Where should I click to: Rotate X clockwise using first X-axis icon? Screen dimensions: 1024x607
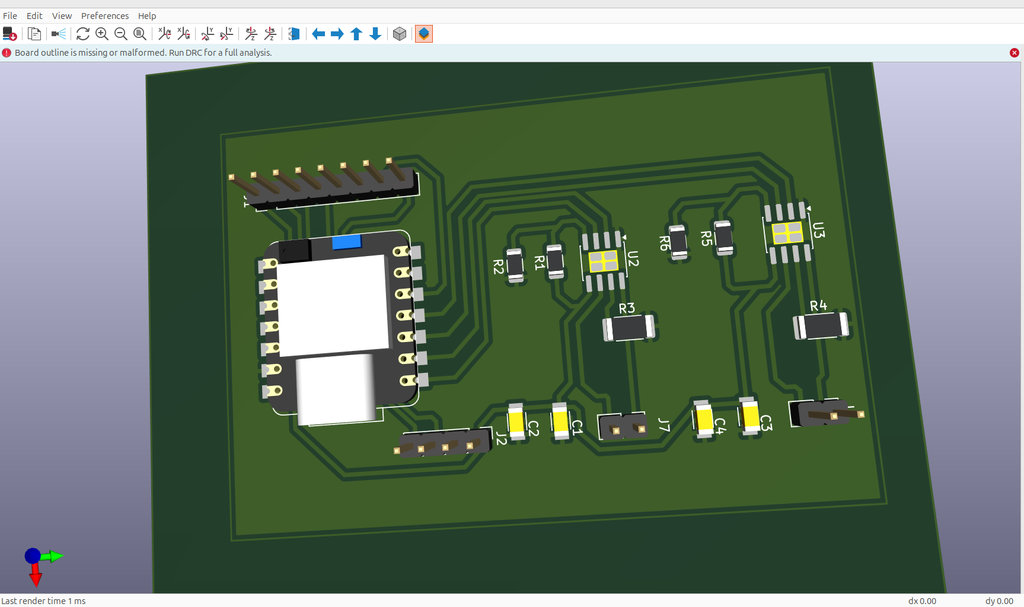click(x=165, y=33)
